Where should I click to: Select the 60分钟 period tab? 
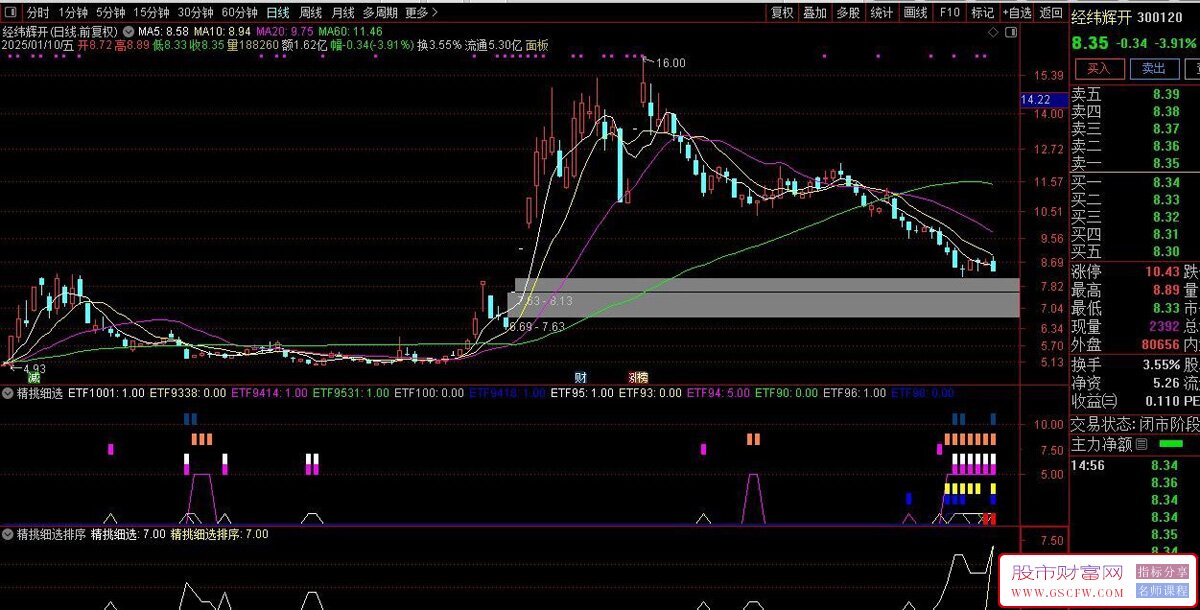click(239, 13)
